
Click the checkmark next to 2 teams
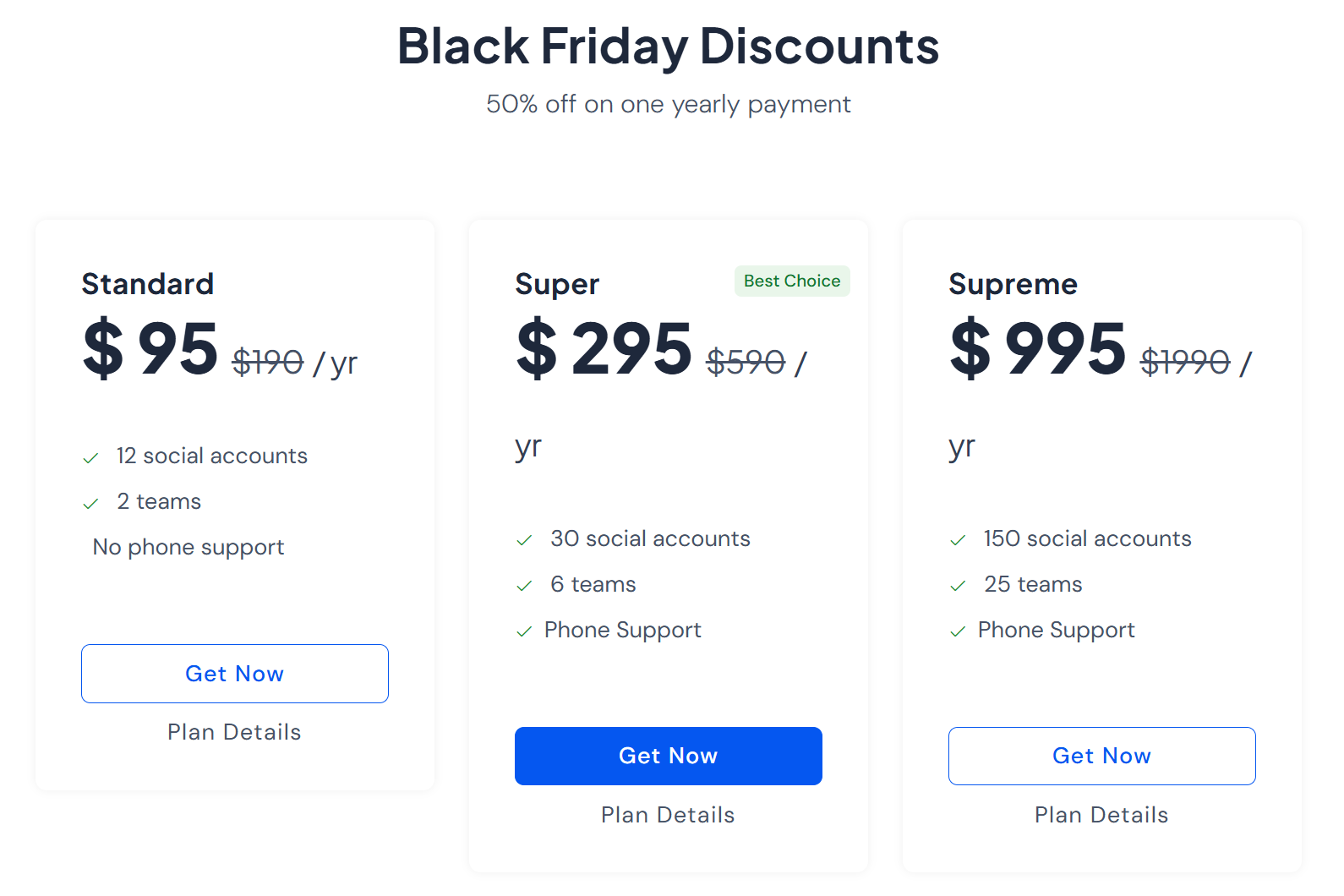90,504
